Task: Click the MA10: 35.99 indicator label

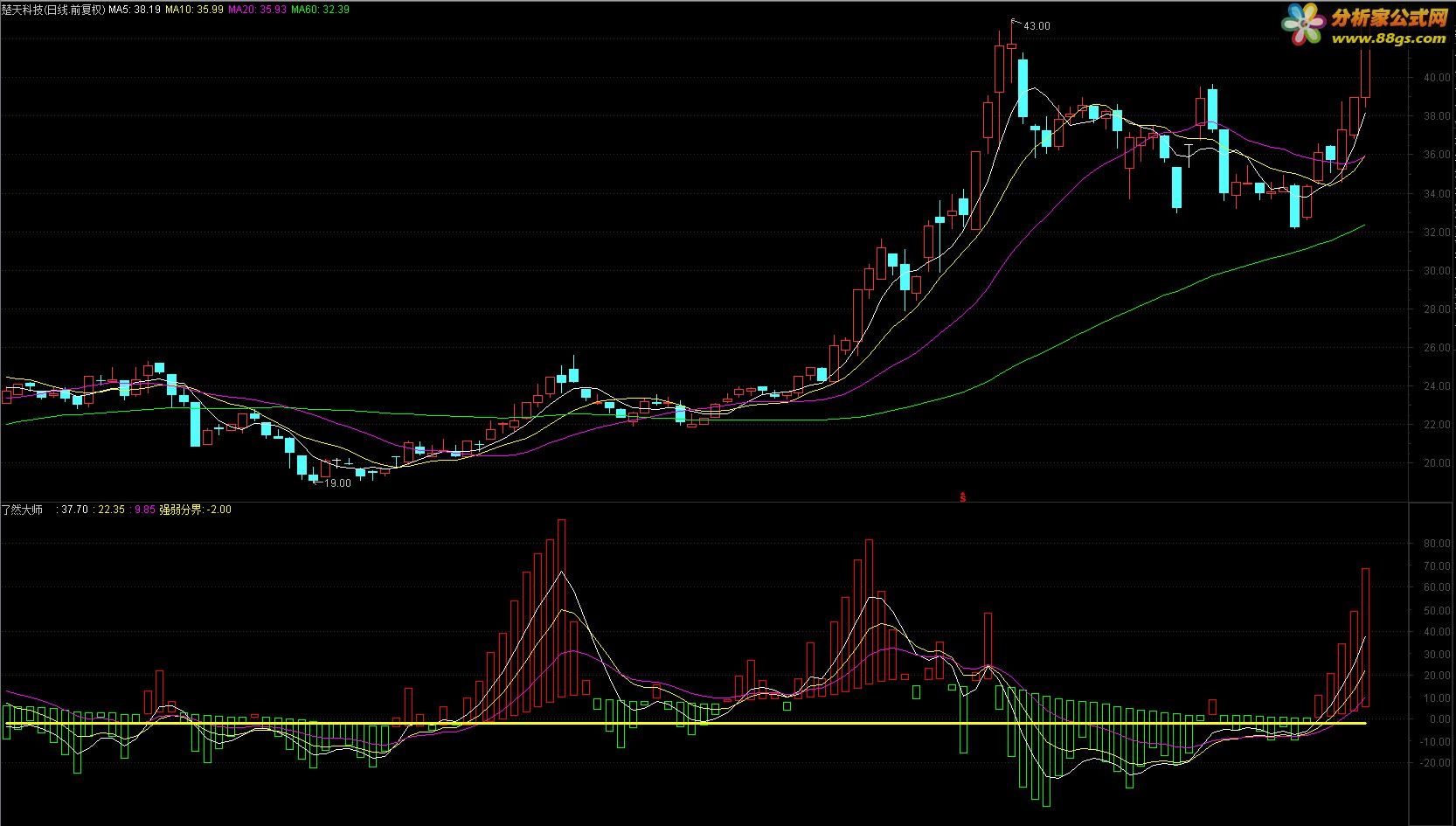Action: point(194,10)
